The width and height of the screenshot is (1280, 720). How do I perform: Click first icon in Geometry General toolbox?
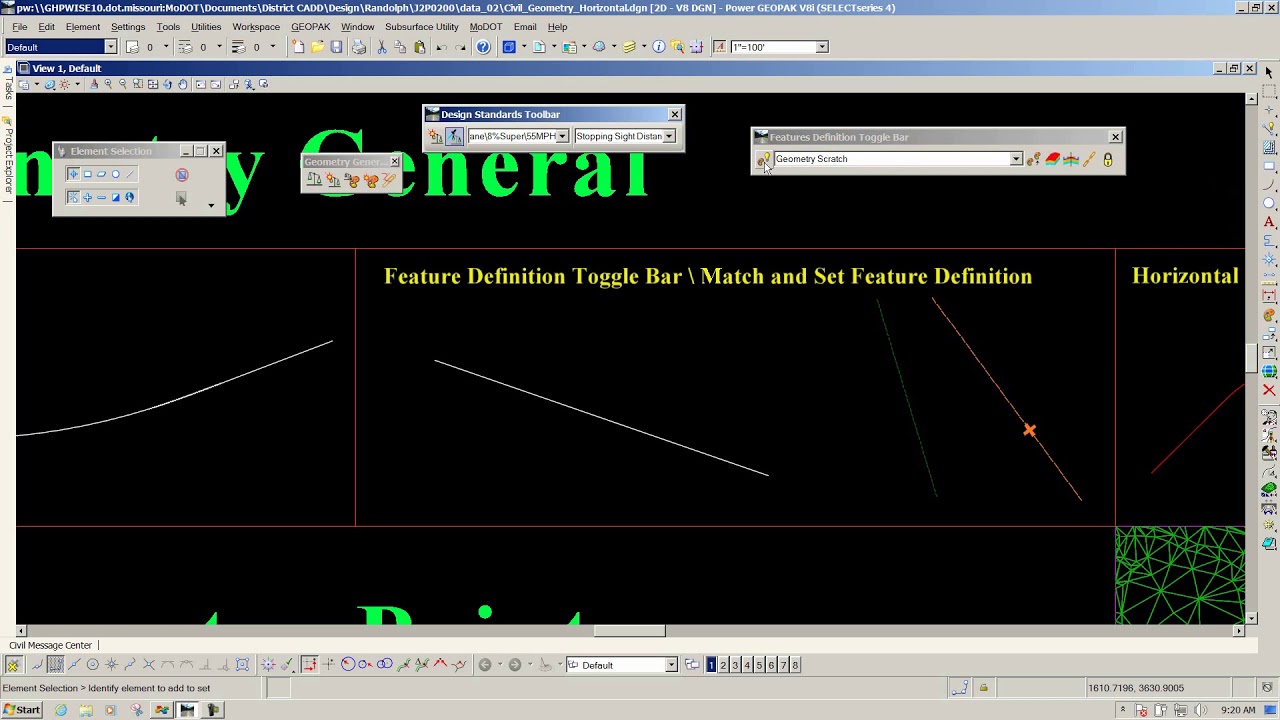coord(314,180)
